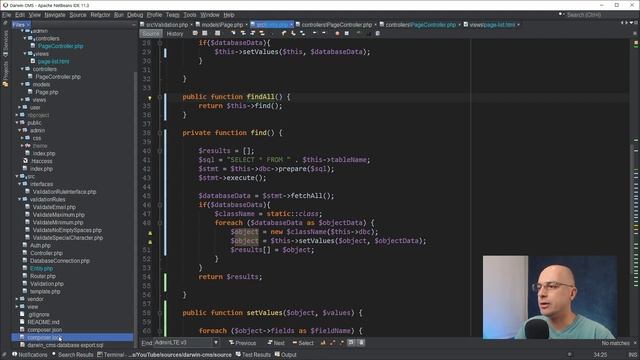This screenshot has height=360, width=640.
Task: Open the Output window
Action: (x=286, y=355)
